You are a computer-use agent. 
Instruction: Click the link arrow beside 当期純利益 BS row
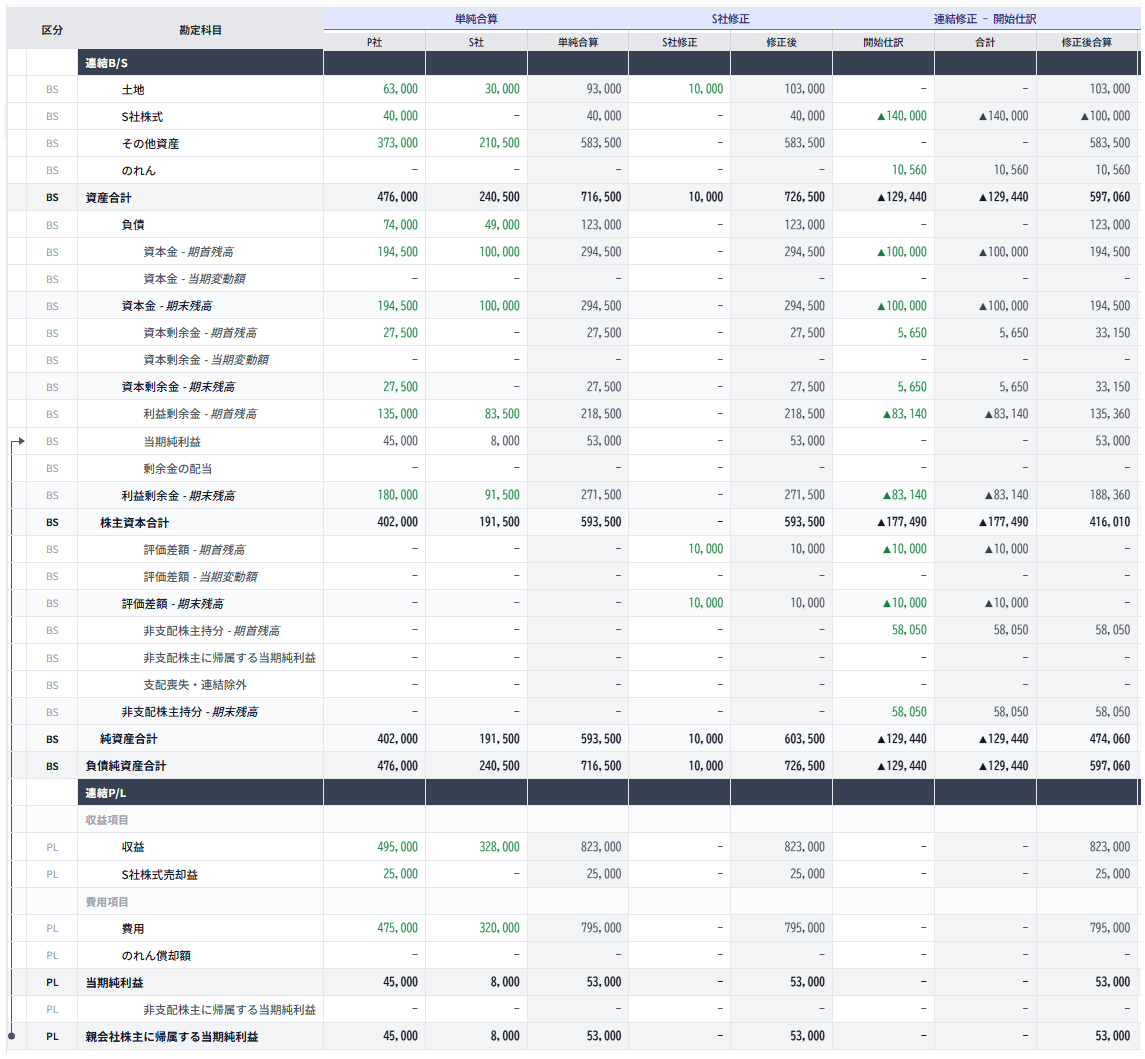click(18, 441)
